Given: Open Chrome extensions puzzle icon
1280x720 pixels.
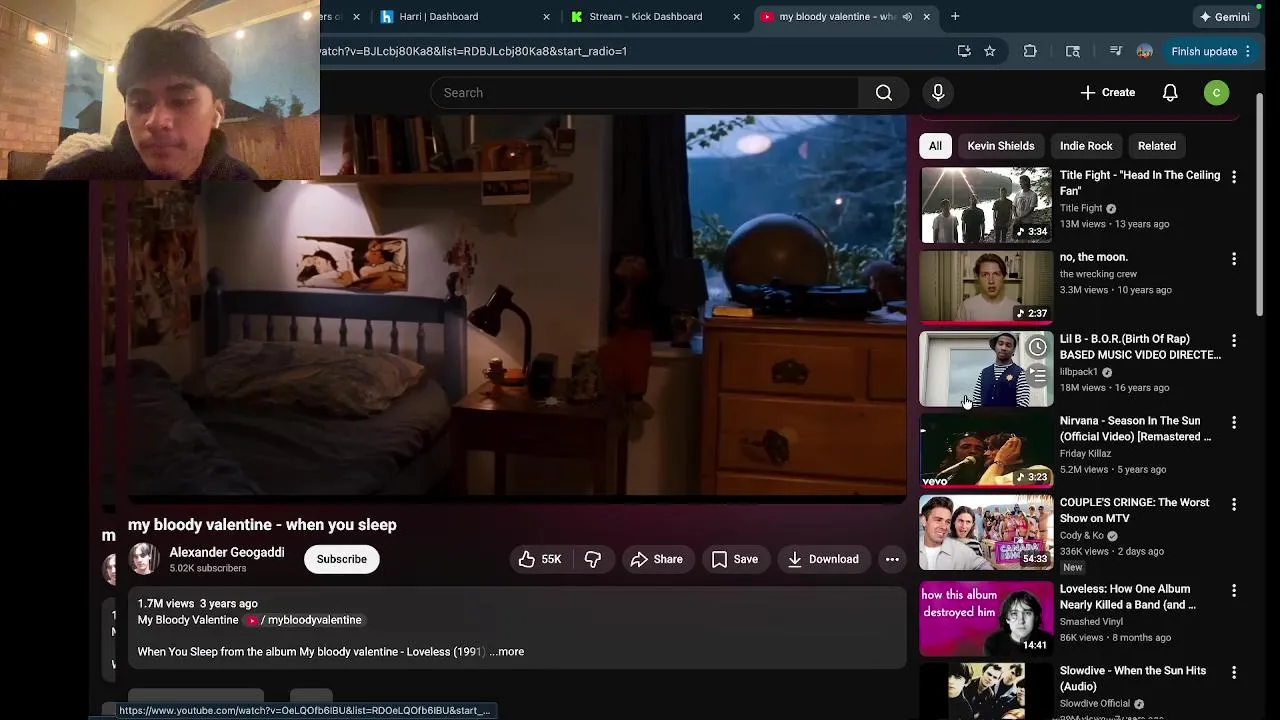Looking at the screenshot, I should point(1030,51).
